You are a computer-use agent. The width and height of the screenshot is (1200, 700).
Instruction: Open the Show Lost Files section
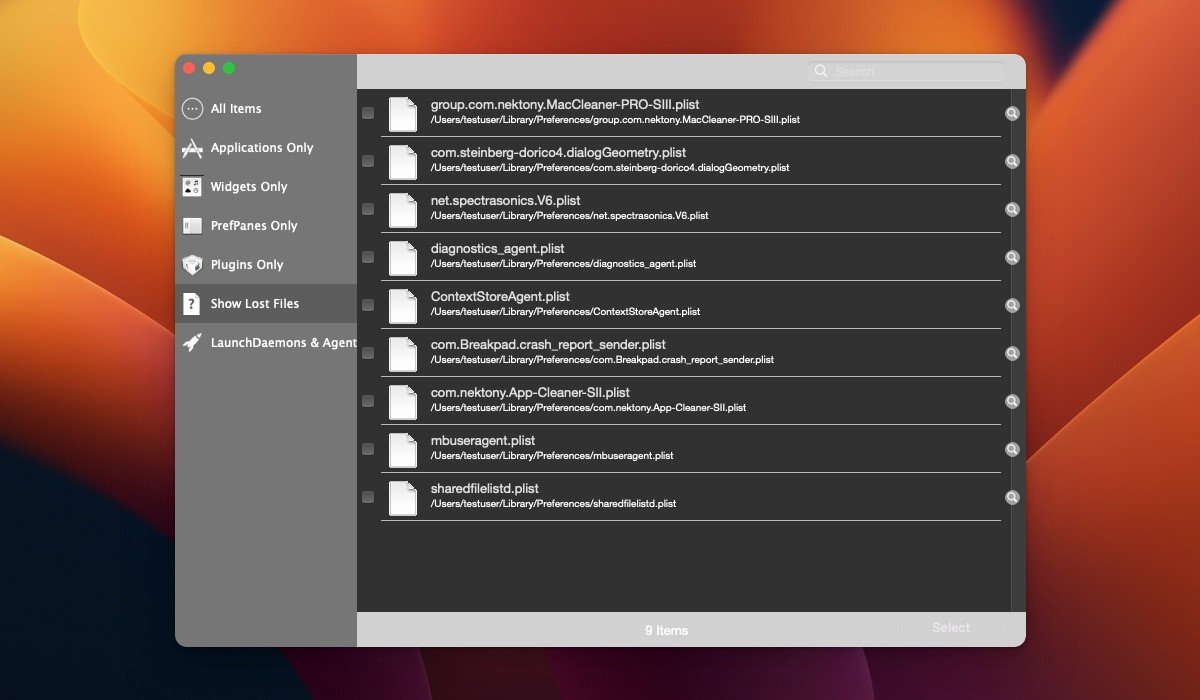[x=254, y=304]
